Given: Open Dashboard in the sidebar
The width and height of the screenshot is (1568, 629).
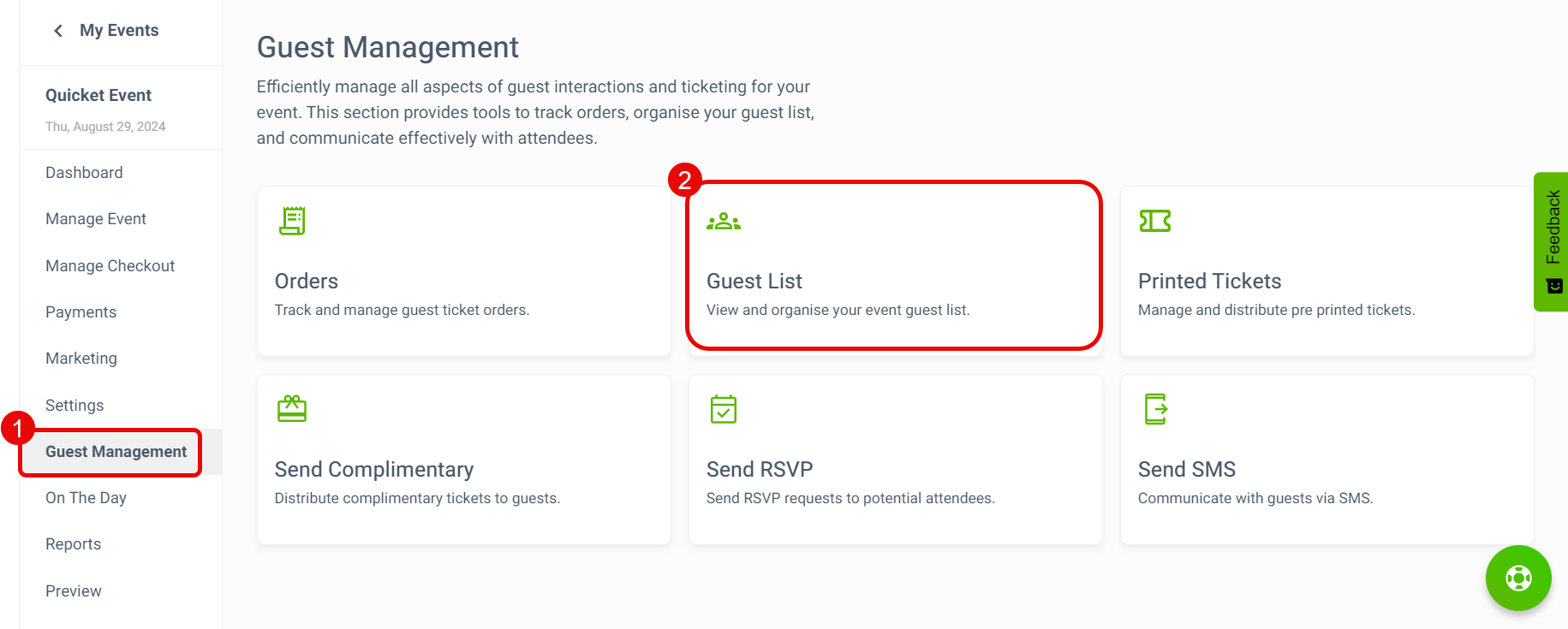Looking at the screenshot, I should (84, 173).
